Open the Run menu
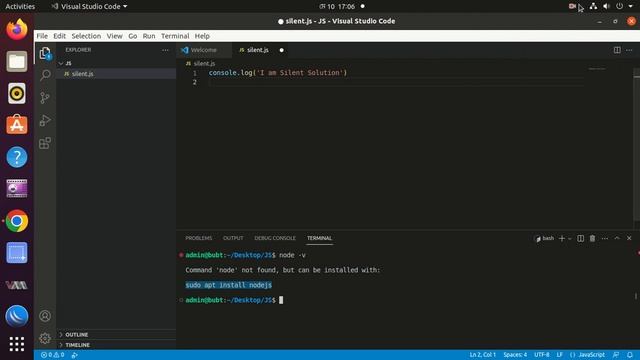 tap(149, 36)
